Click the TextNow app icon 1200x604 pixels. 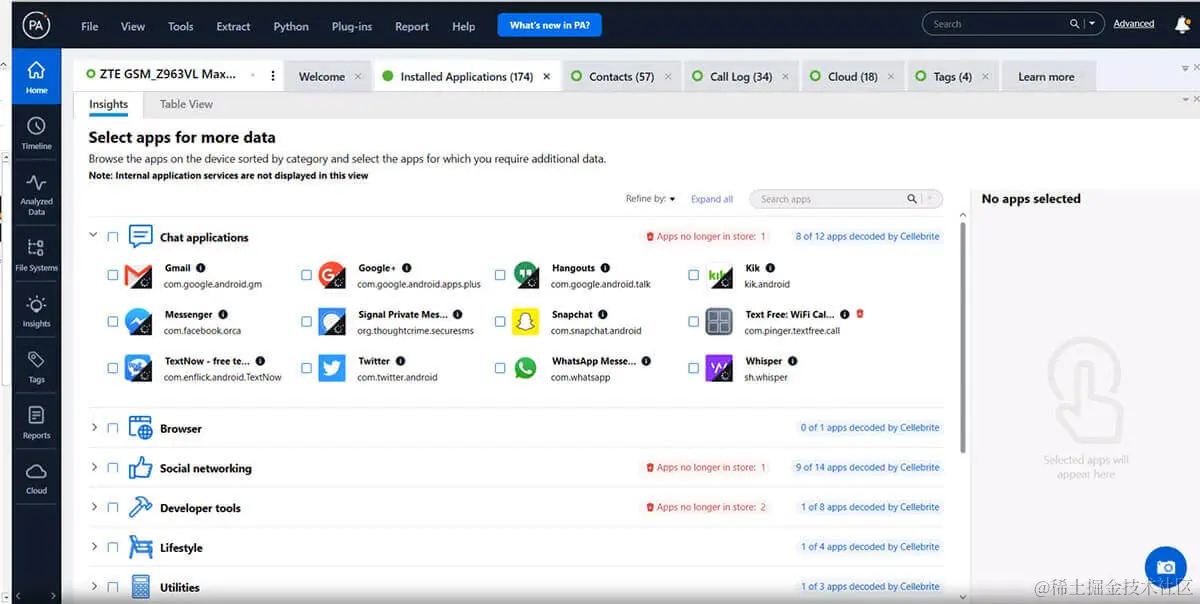(138, 368)
